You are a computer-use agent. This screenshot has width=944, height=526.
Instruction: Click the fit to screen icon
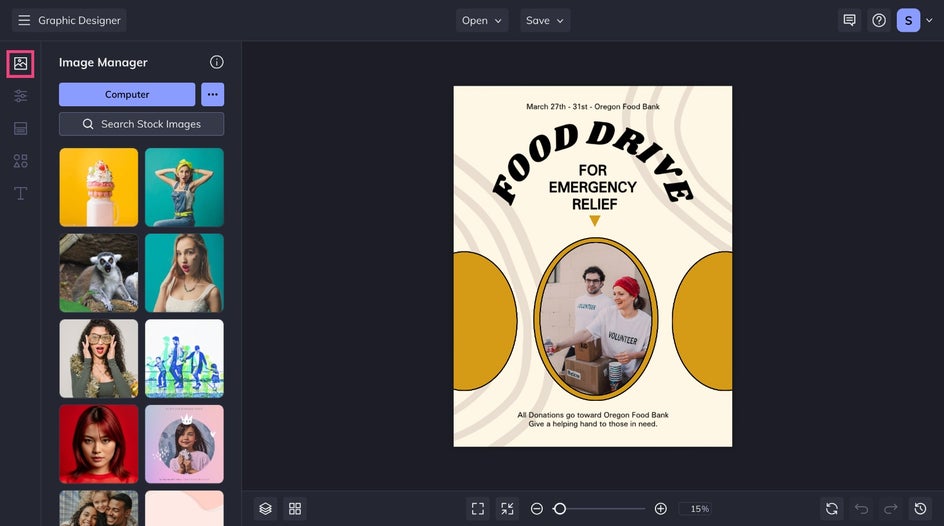pos(478,509)
